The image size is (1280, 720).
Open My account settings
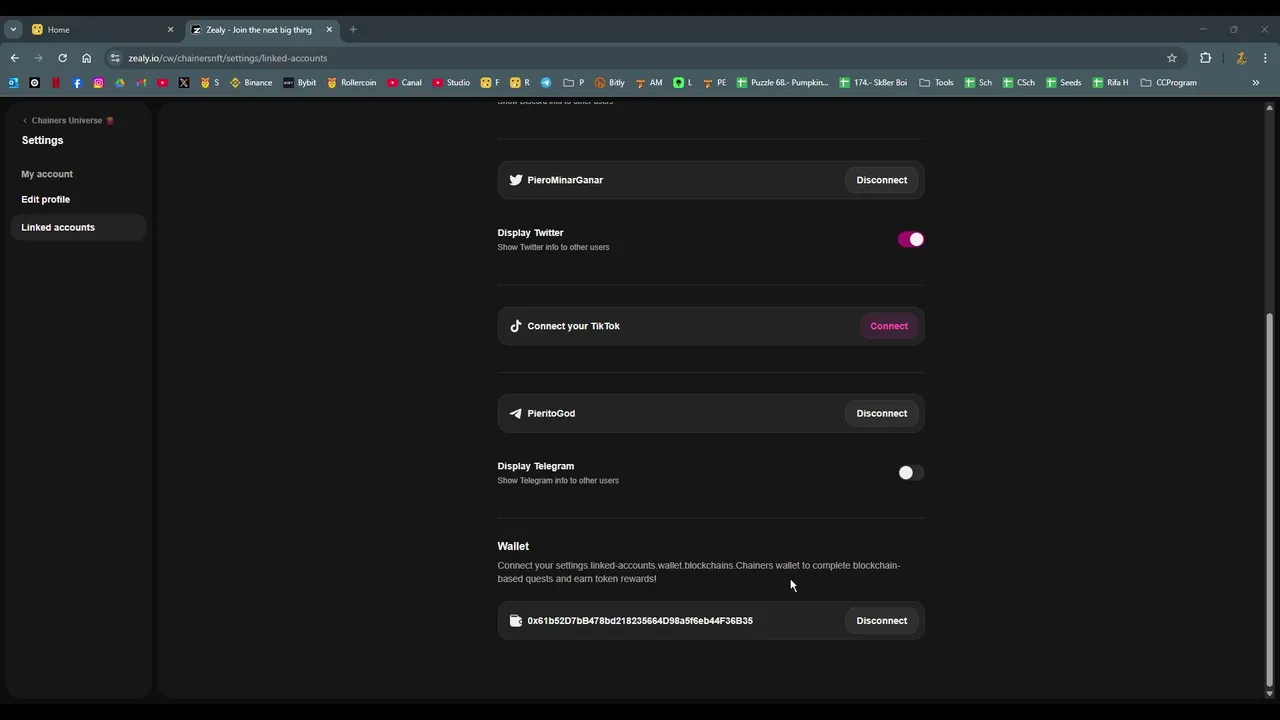[x=47, y=174]
